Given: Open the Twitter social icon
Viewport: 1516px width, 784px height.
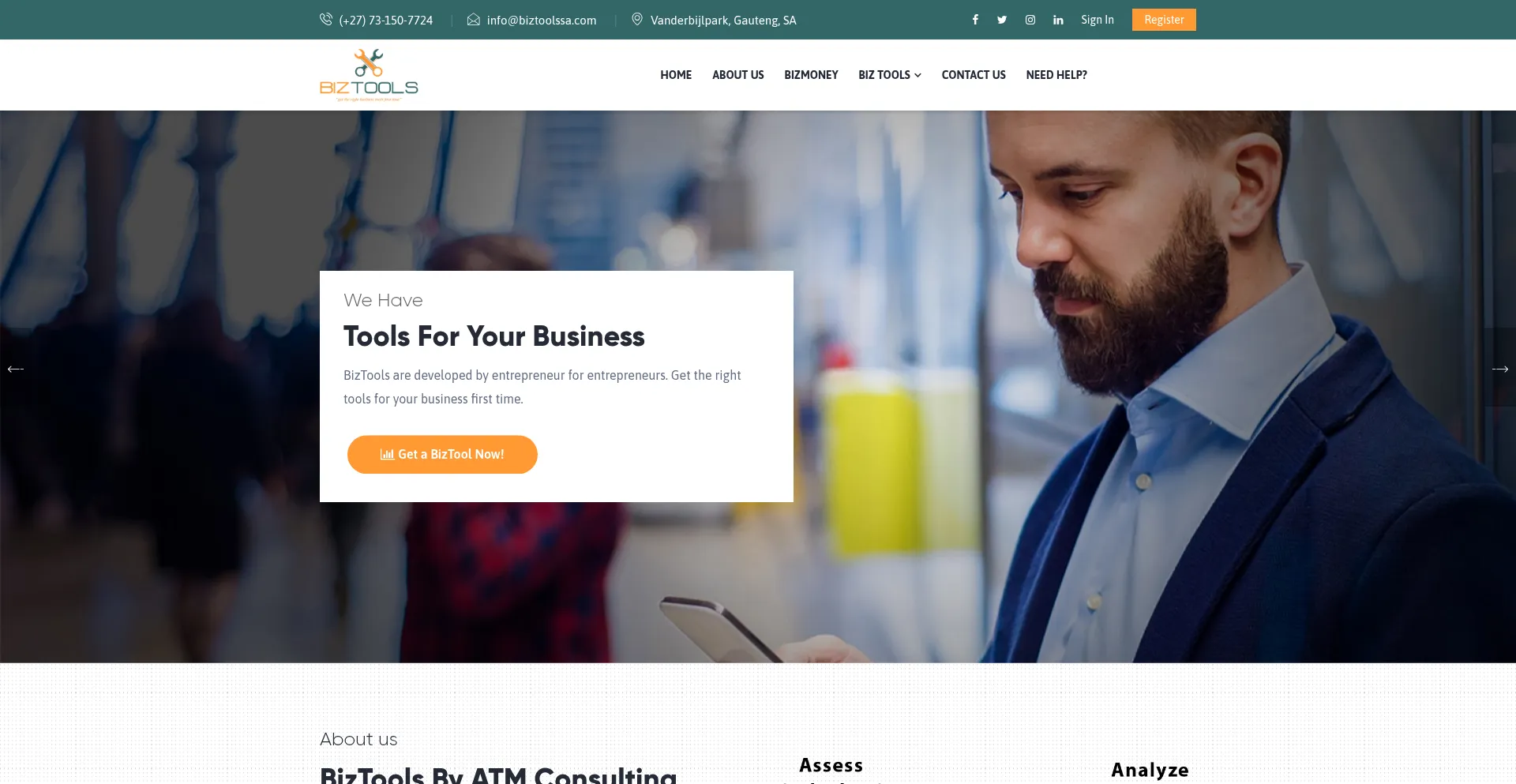Looking at the screenshot, I should [1002, 20].
